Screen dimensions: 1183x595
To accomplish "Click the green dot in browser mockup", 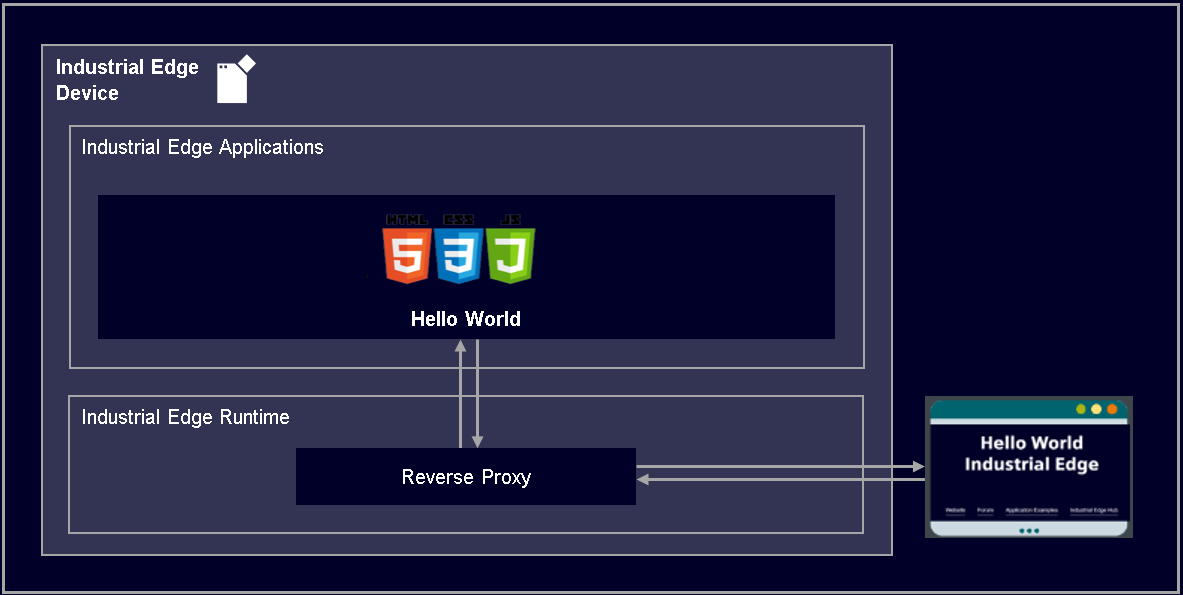I will pyautogui.click(x=1080, y=409).
